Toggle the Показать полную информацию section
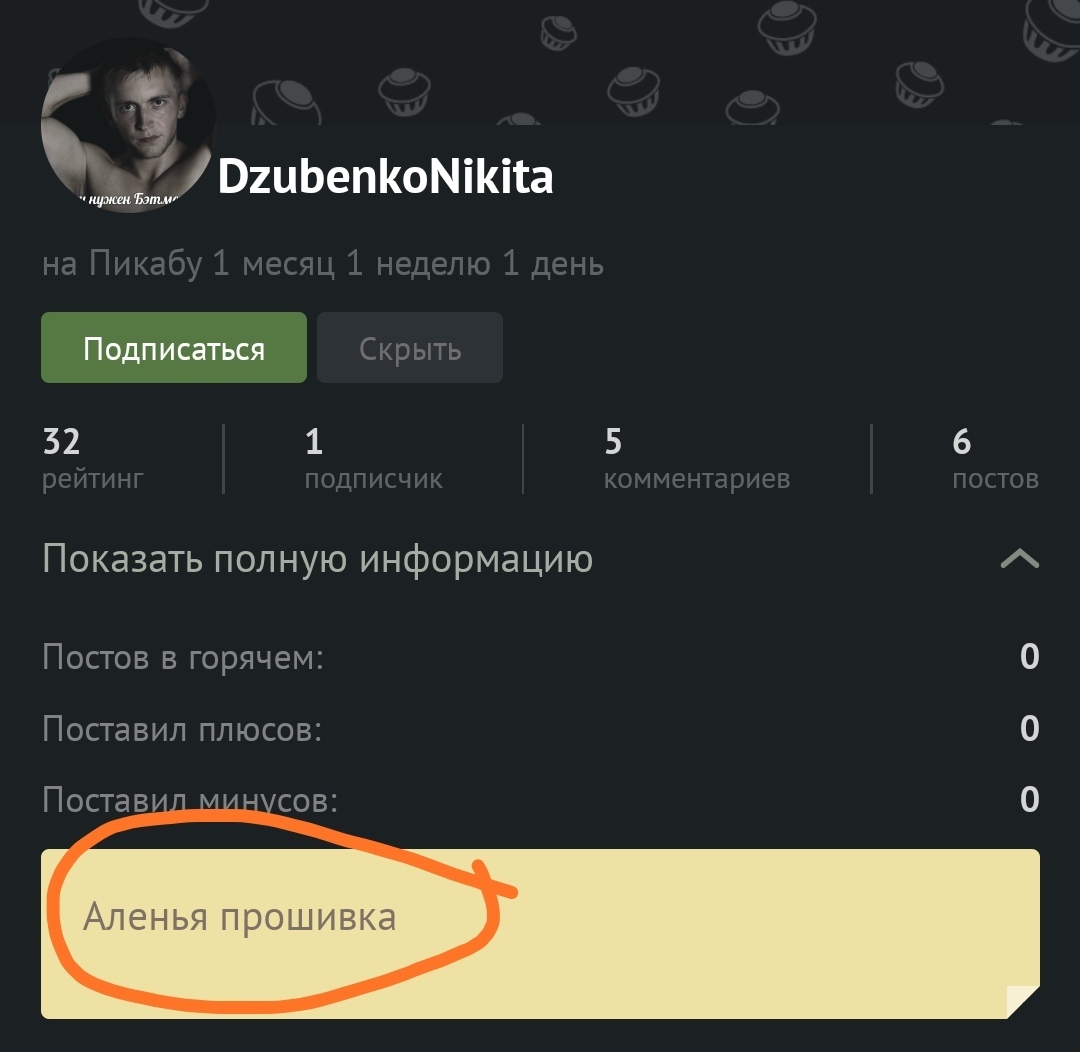 (x=540, y=558)
